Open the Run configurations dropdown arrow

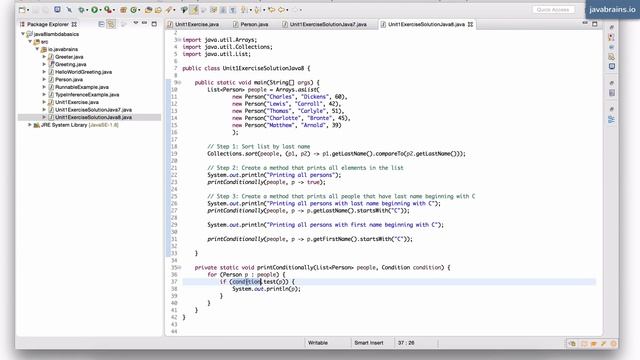[x=100, y=10]
